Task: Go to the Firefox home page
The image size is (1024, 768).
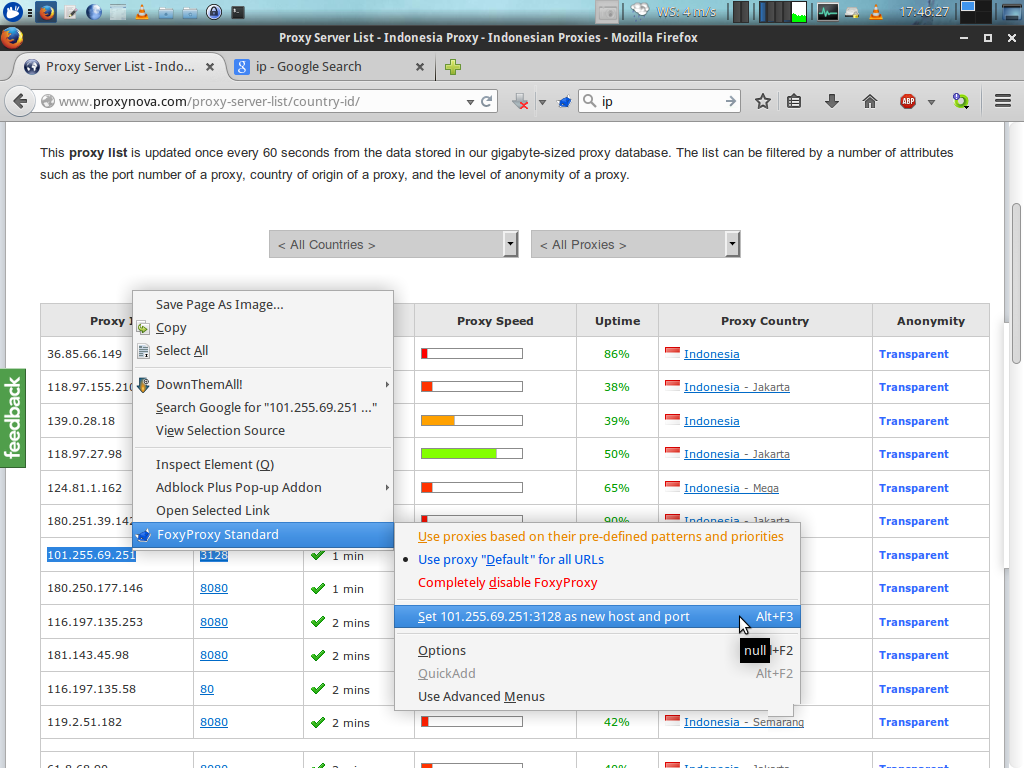Action: click(x=869, y=101)
